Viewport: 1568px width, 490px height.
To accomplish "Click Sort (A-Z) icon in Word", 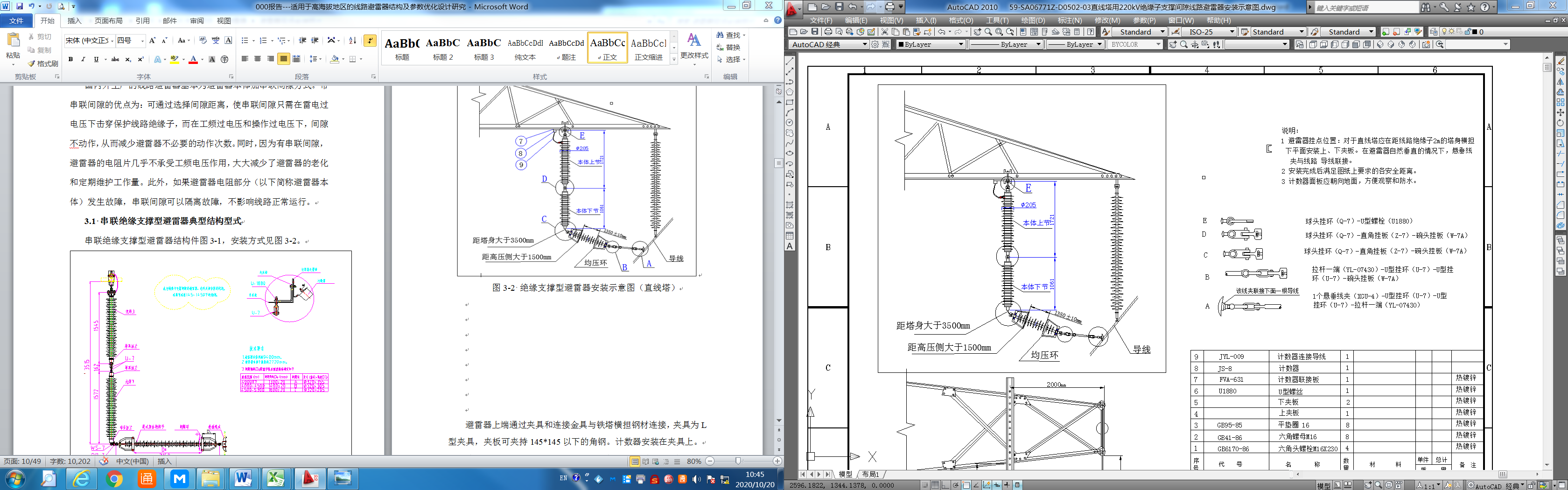I will pyautogui.click(x=353, y=41).
